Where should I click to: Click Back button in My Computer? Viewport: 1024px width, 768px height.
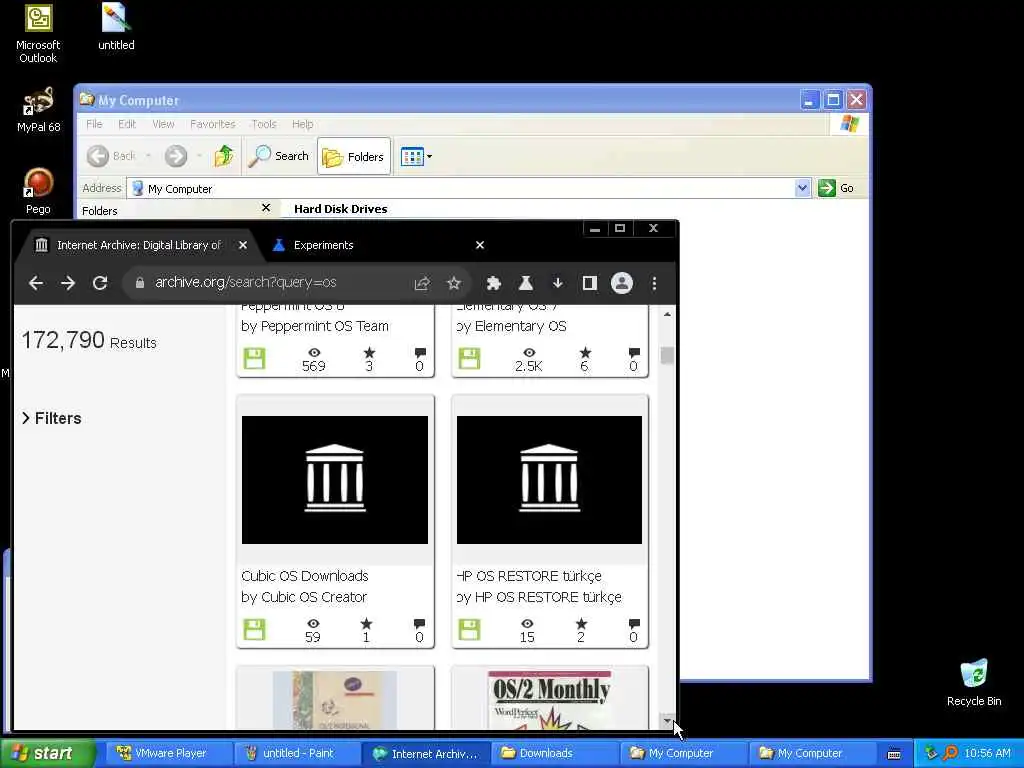click(112, 156)
